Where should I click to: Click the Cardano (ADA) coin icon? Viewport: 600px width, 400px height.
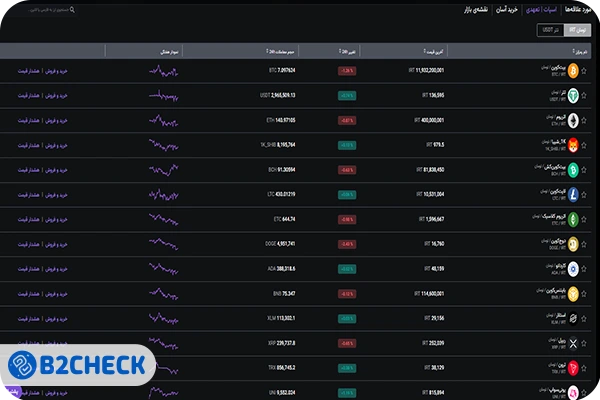click(x=573, y=267)
